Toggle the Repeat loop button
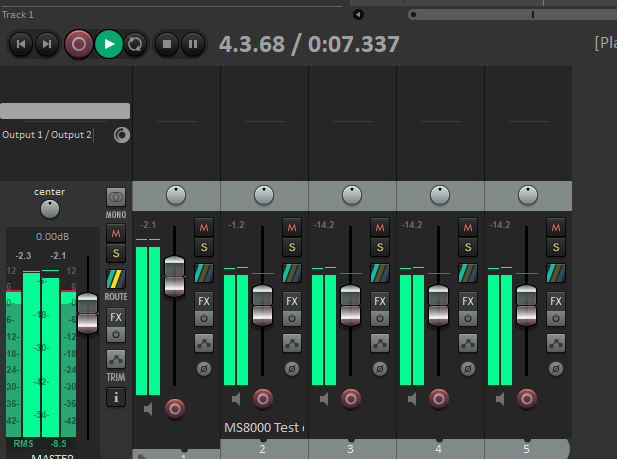Image resolution: width=617 pixels, height=459 pixels. 136,44
